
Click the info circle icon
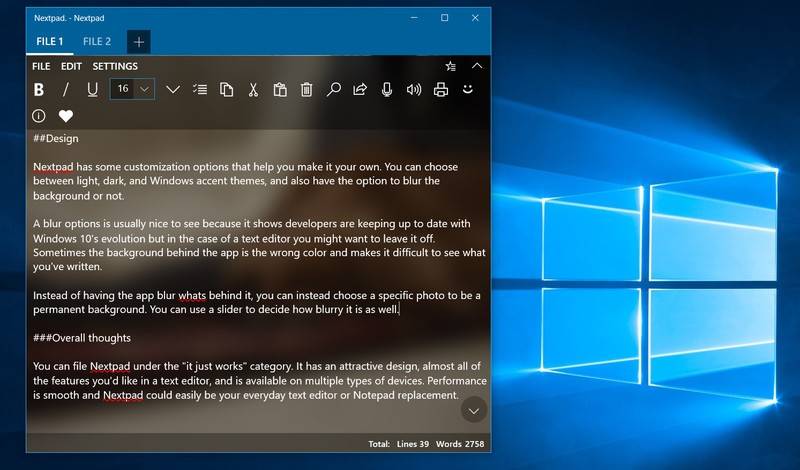39,116
